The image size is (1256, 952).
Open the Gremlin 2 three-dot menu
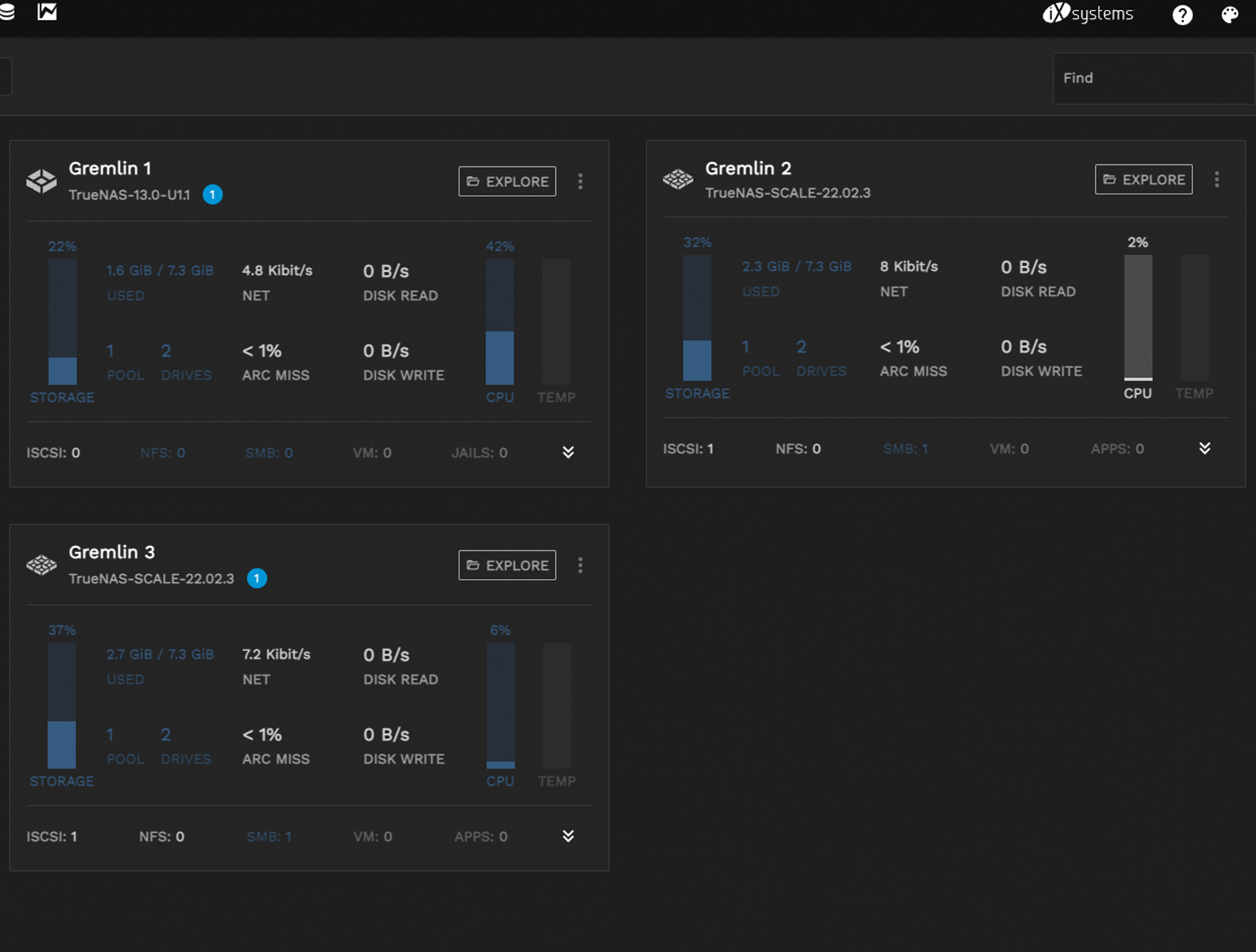[1217, 179]
